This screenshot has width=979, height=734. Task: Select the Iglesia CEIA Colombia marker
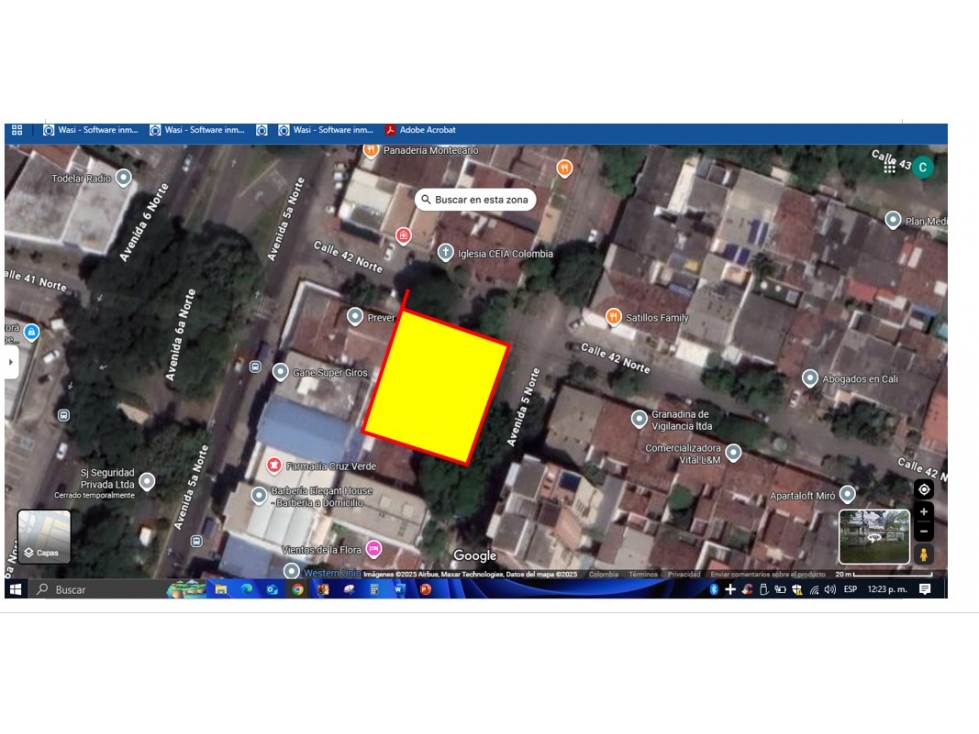click(x=445, y=253)
